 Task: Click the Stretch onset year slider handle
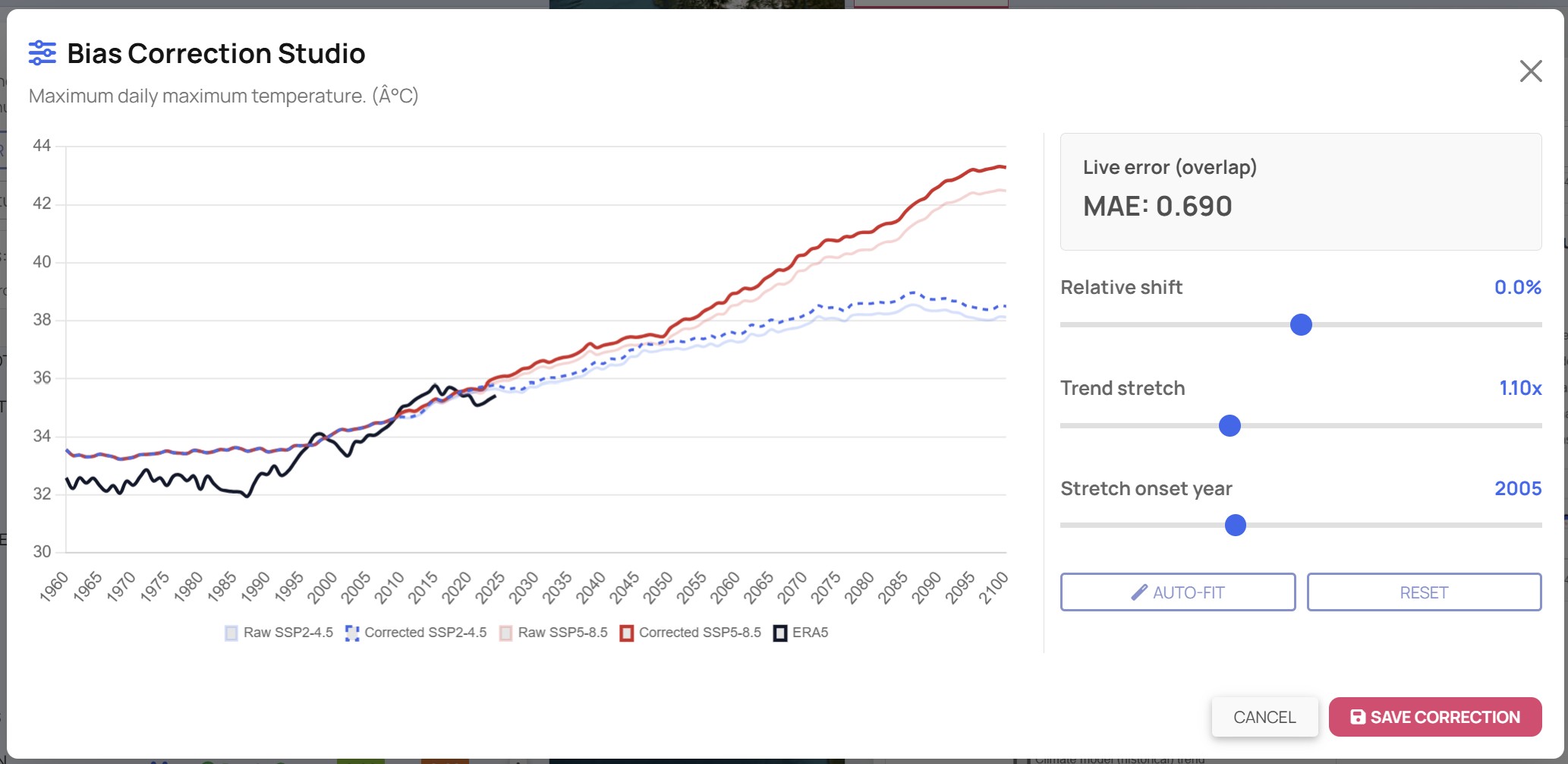click(1236, 526)
